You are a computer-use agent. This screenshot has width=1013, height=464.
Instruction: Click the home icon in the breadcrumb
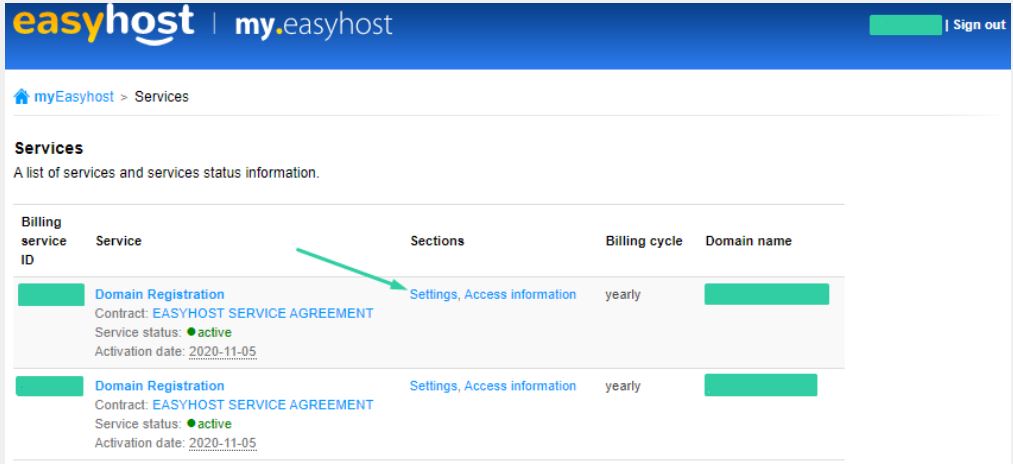(x=21, y=97)
